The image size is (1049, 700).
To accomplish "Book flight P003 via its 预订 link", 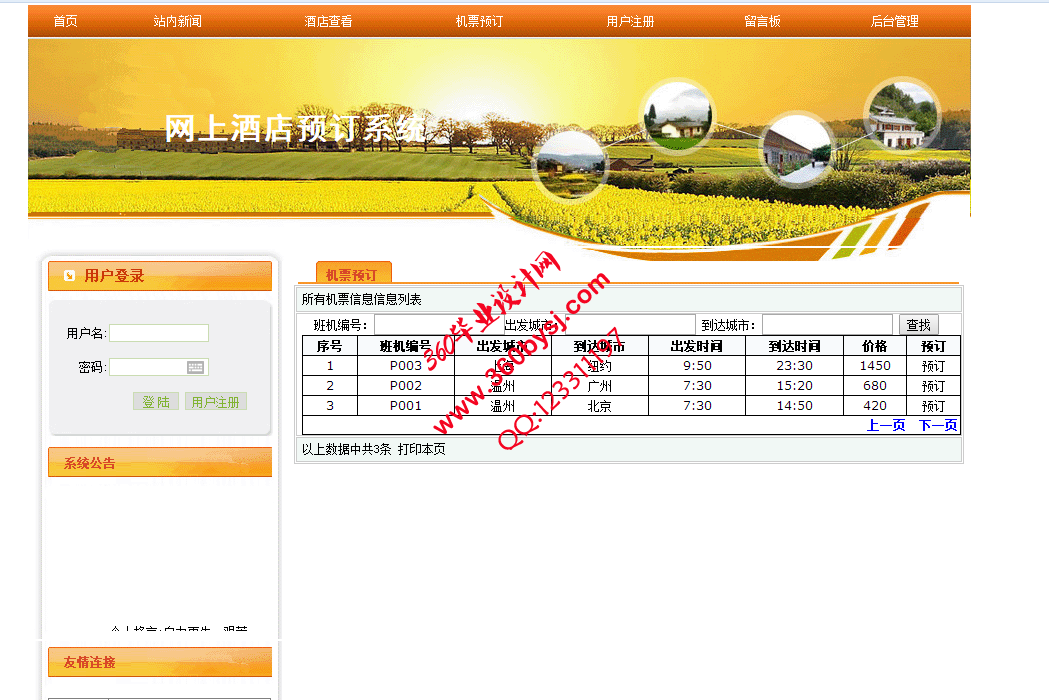I will pos(933,366).
